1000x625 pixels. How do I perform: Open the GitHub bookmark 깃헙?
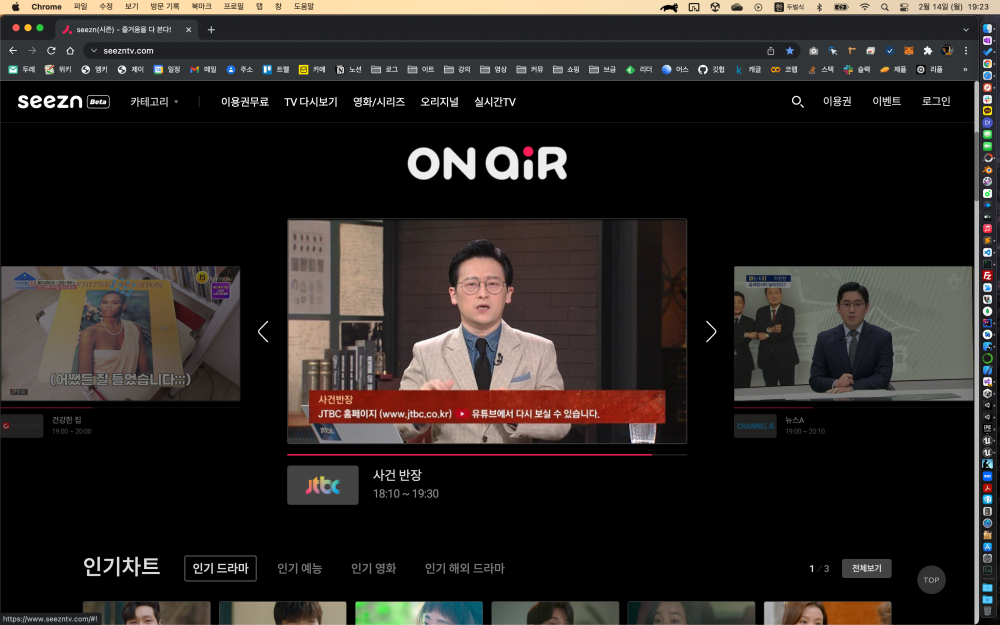[711, 70]
